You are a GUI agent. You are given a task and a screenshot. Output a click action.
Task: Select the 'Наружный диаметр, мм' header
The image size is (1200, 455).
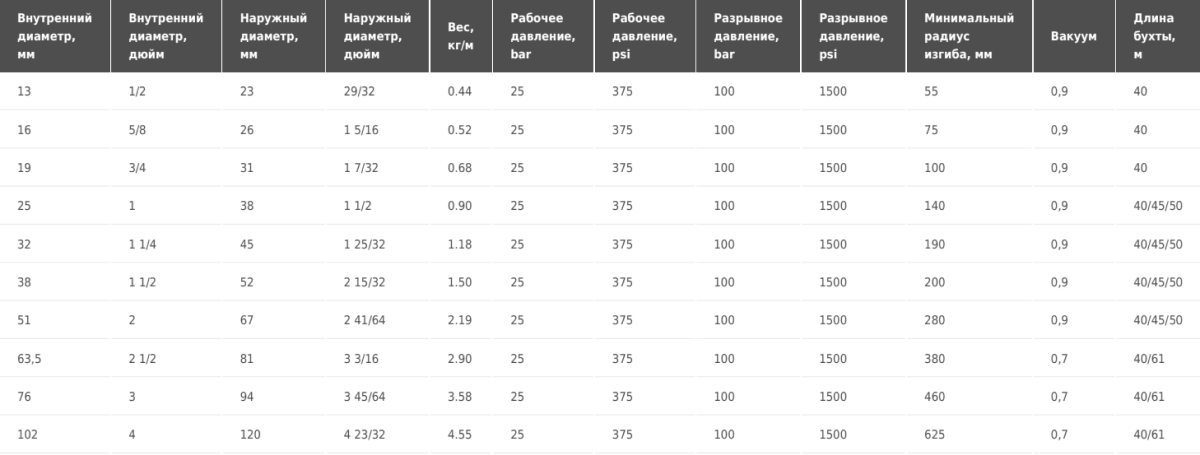[273, 36]
